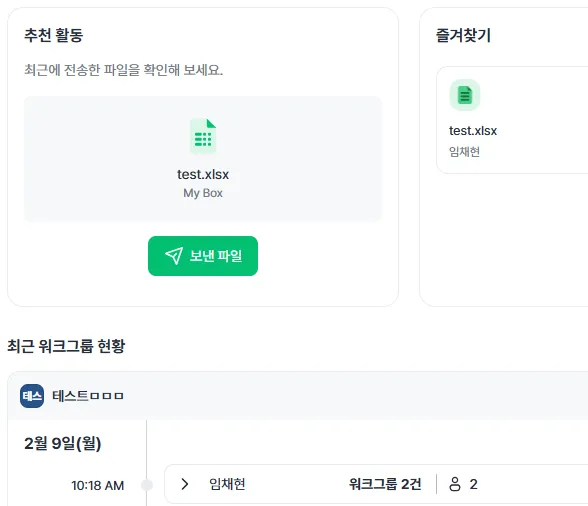
Task: Open the 테스트ㅁㅁㅁ workgroup header
Action: tap(88, 396)
